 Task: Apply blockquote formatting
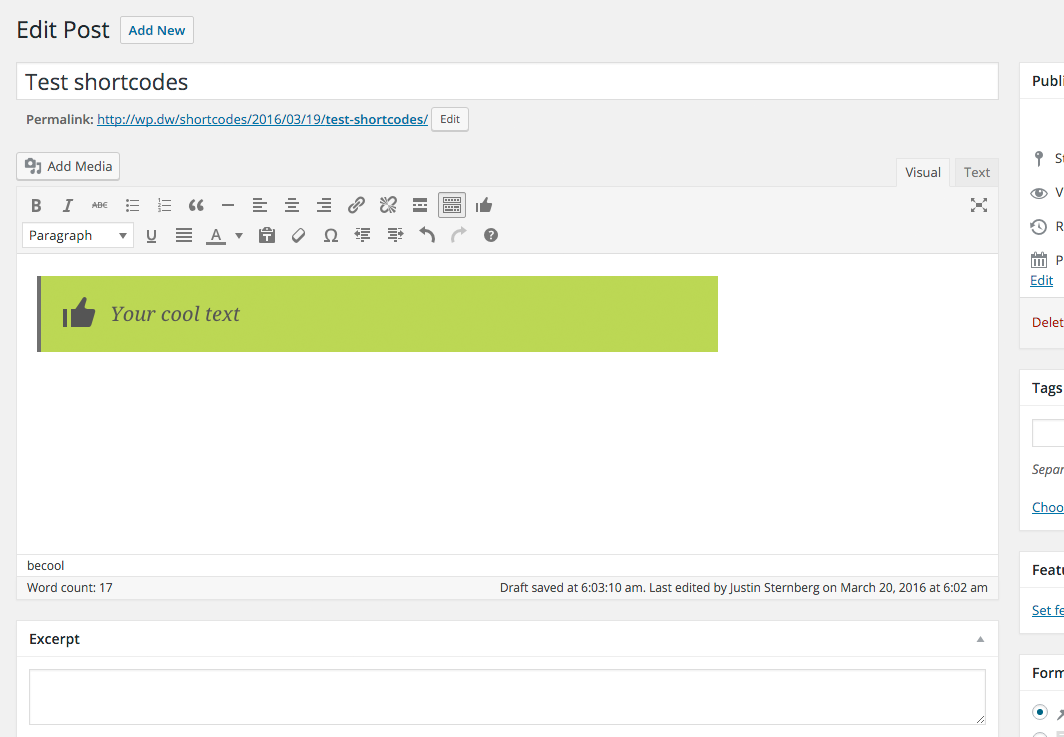coord(196,205)
